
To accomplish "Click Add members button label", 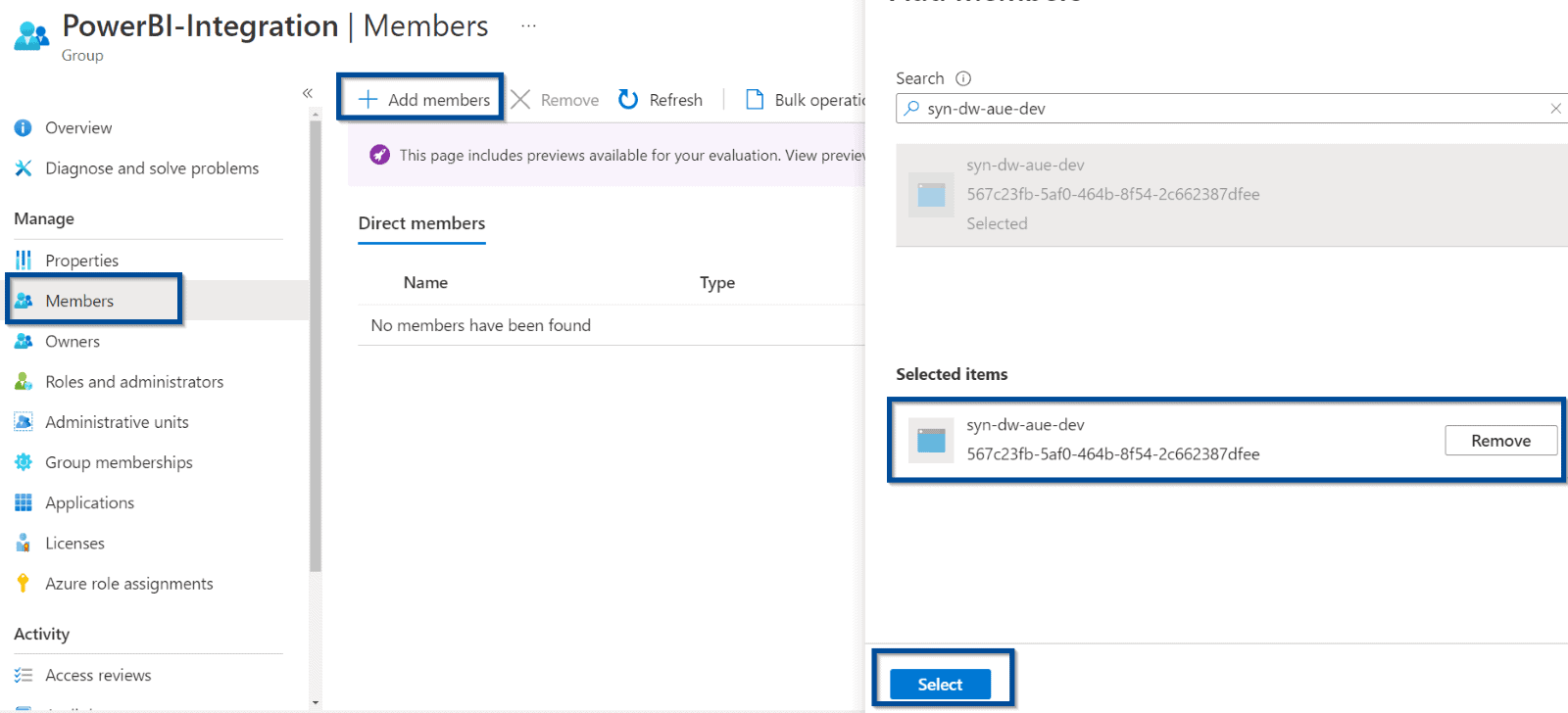I will 439,100.
